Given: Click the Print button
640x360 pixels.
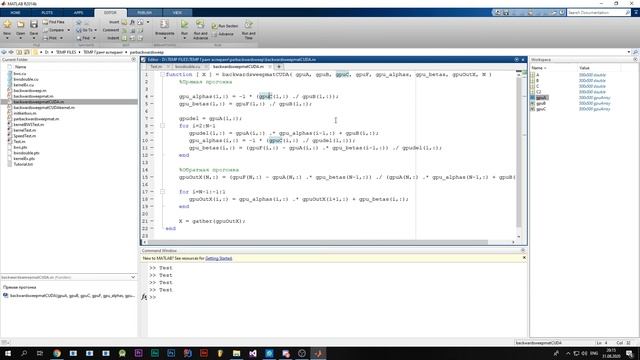Looking at the screenshot, I should (x=50, y=38).
